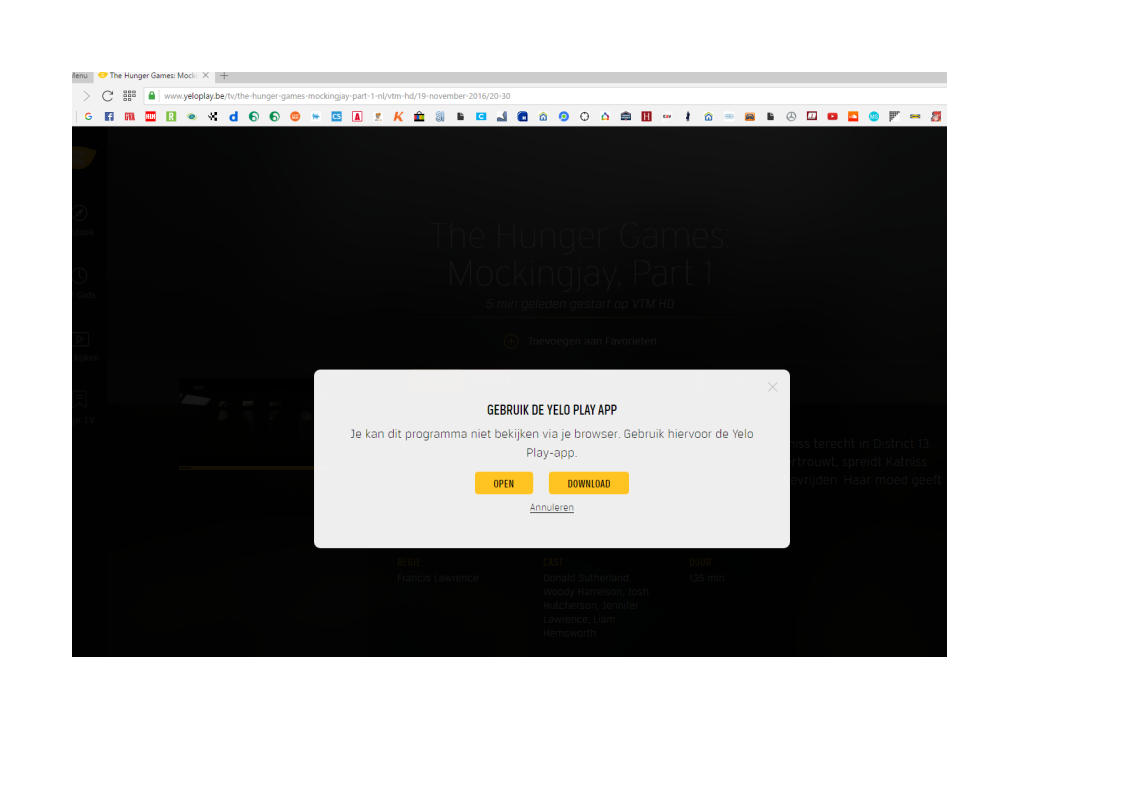Click the green padlock security icon

[152, 96]
